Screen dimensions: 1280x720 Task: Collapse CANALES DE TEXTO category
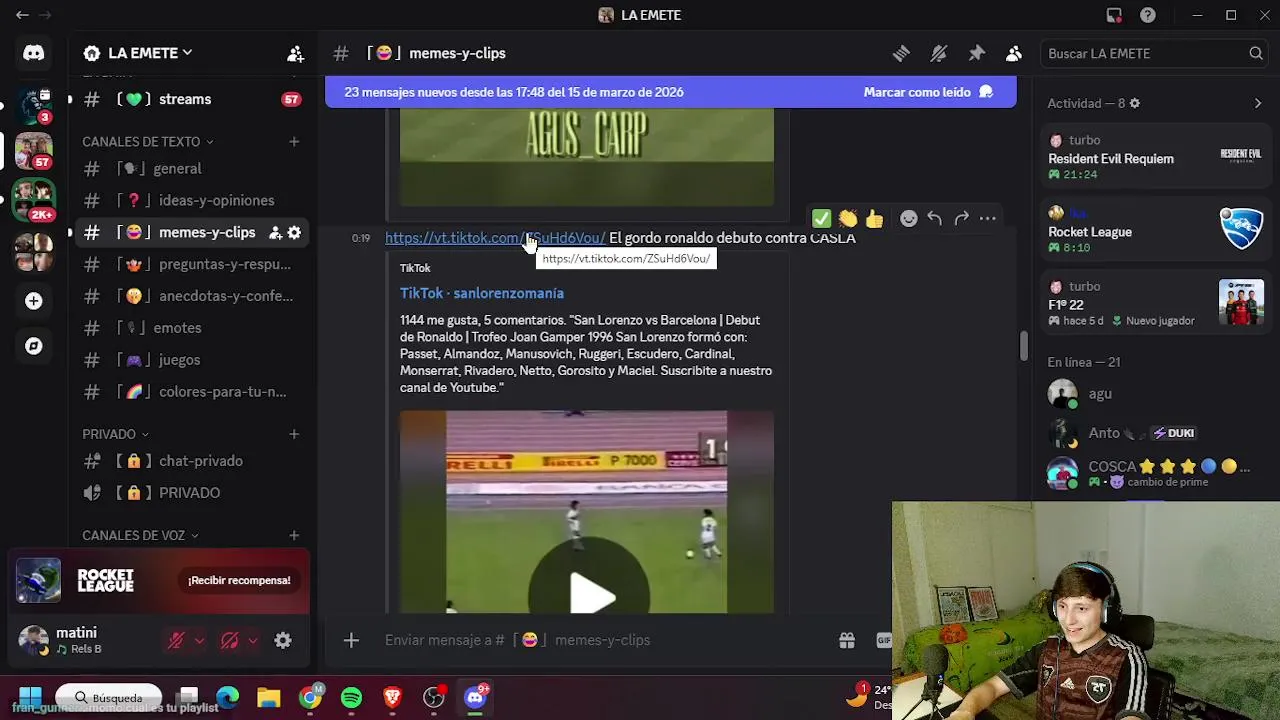click(x=148, y=142)
